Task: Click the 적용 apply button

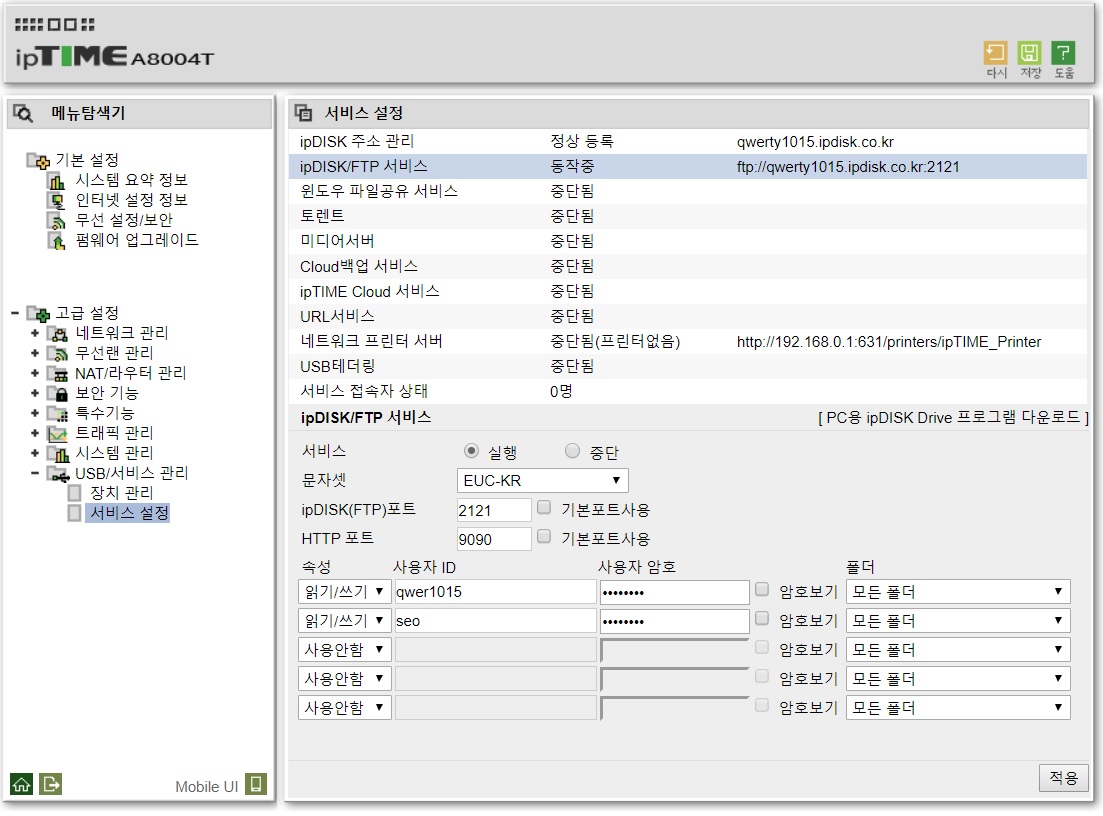Action: pos(1063,777)
